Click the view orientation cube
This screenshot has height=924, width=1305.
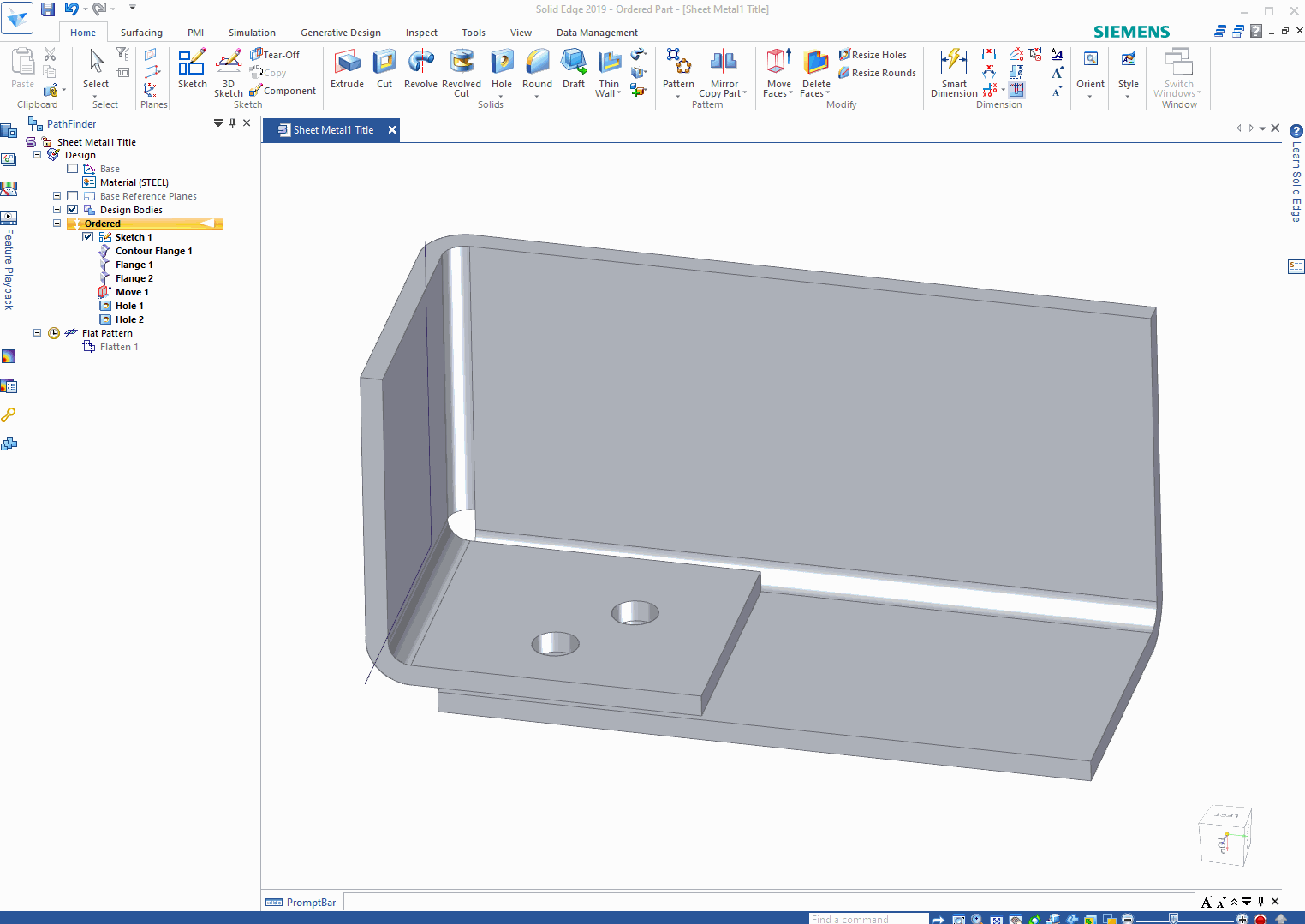(x=1225, y=834)
